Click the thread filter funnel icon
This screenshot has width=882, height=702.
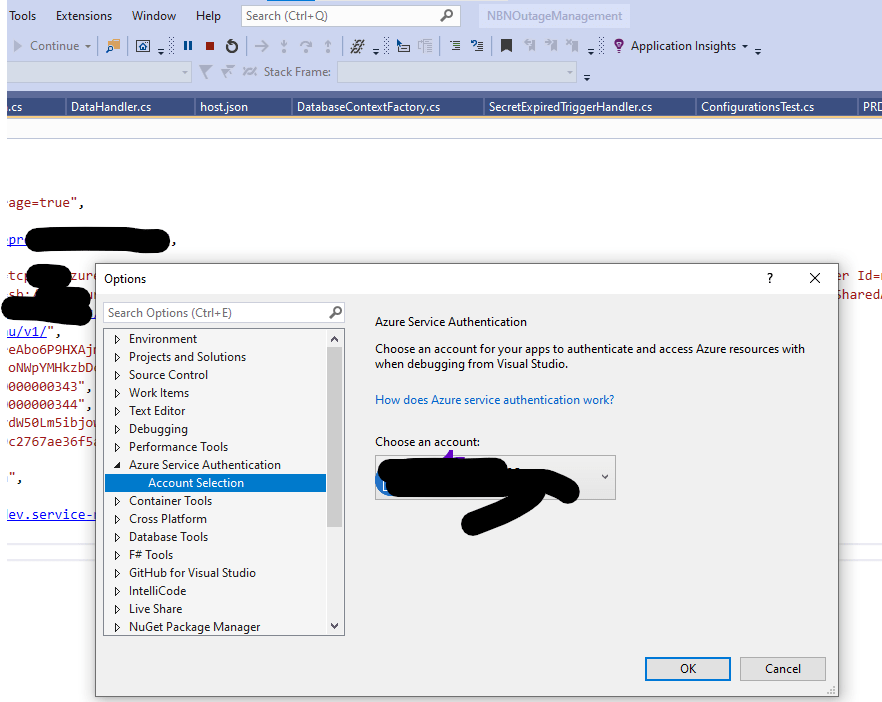coord(205,72)
